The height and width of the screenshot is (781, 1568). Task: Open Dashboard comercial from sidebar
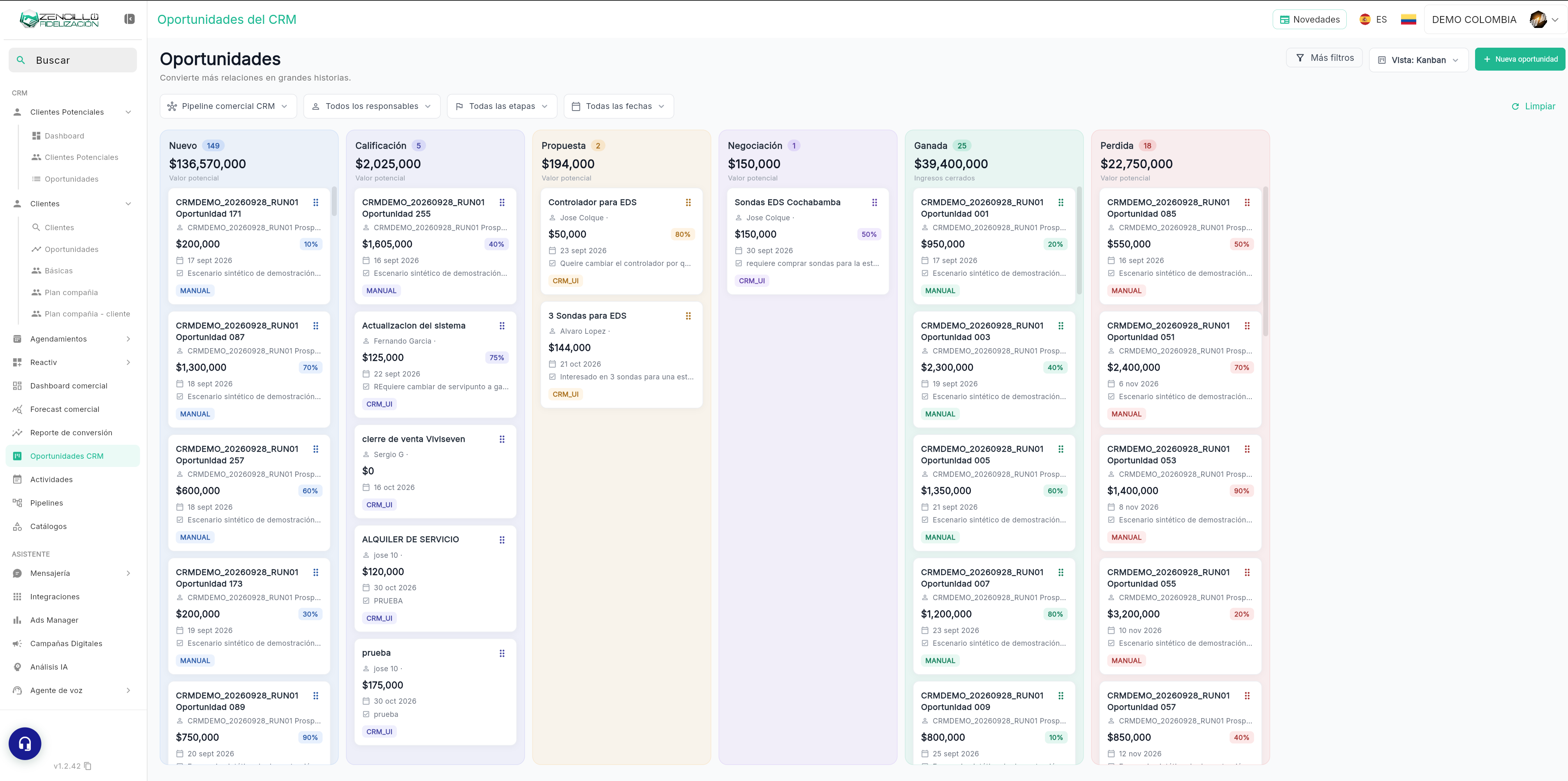pyautogui.click(x=72, y=386)
